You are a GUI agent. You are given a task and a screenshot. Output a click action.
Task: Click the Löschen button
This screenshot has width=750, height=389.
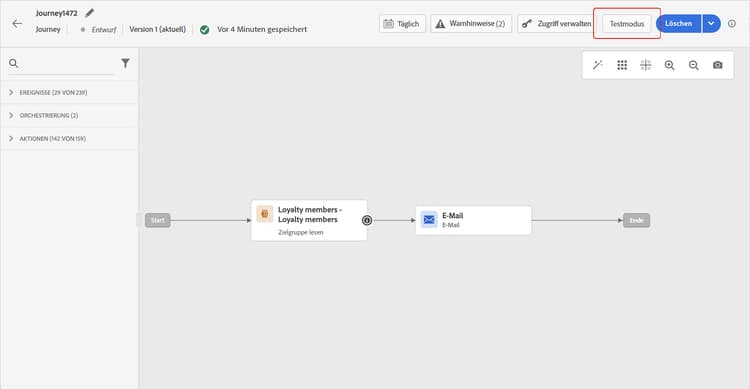coord(678,23)
